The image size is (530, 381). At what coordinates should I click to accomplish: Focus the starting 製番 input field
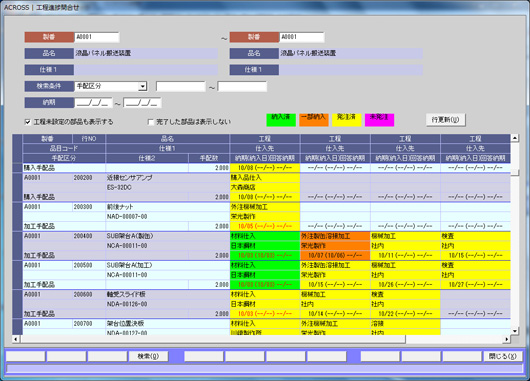pos(97,37)
